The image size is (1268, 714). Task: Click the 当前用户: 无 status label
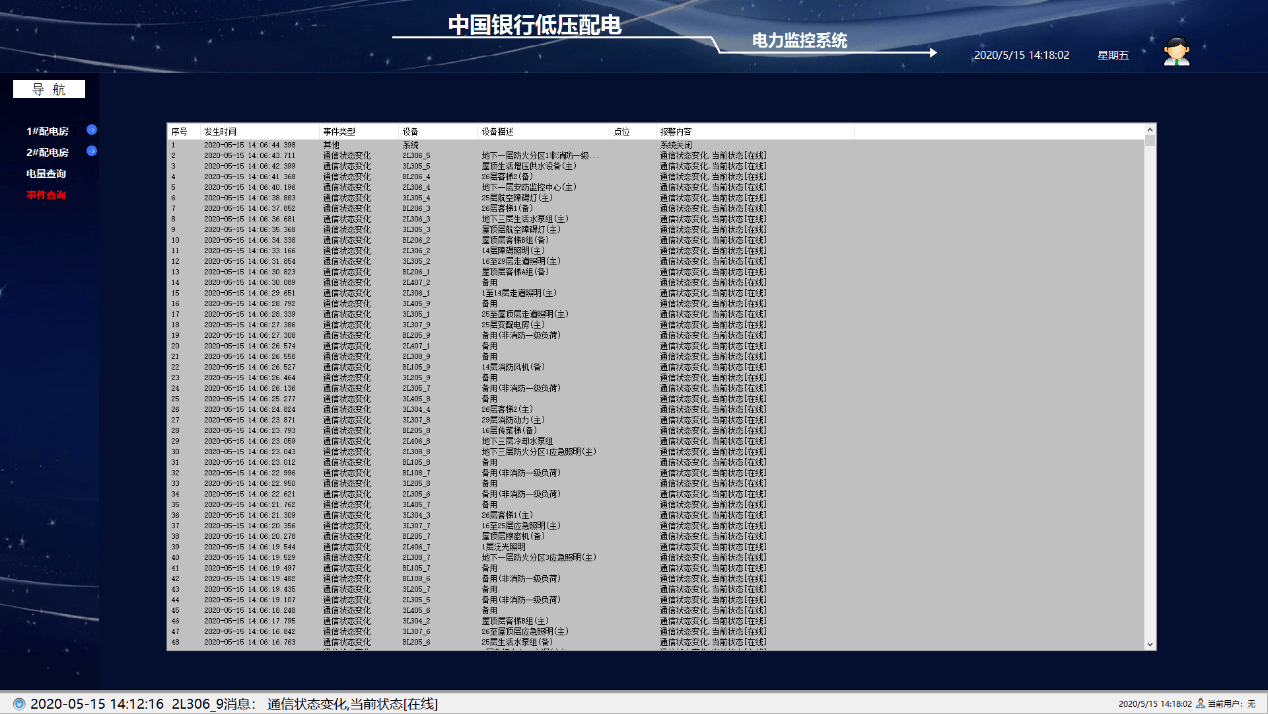(1231, 704)
